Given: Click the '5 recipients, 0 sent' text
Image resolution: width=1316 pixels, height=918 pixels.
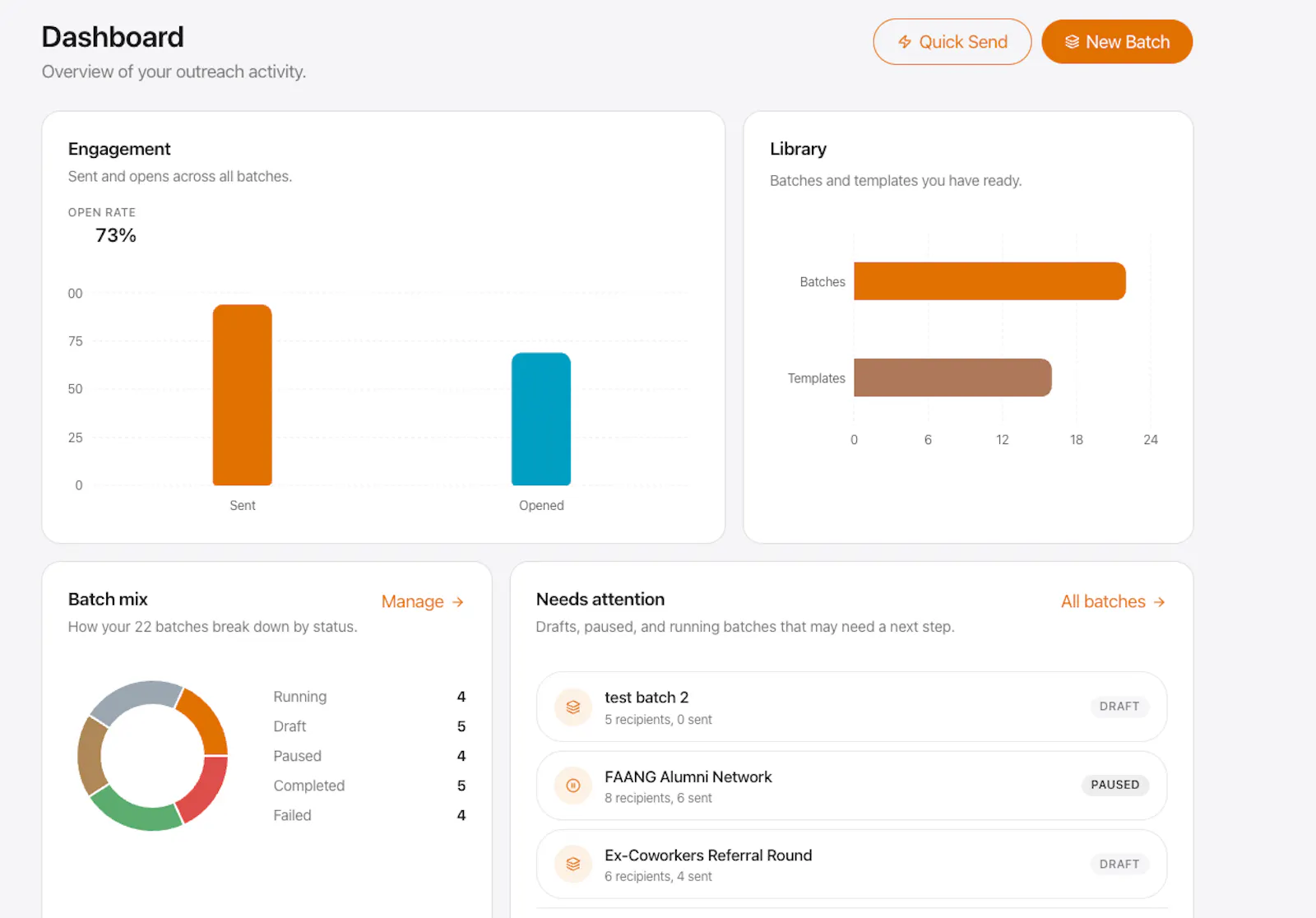Looking at the screenshot, I should coord(658,719).
